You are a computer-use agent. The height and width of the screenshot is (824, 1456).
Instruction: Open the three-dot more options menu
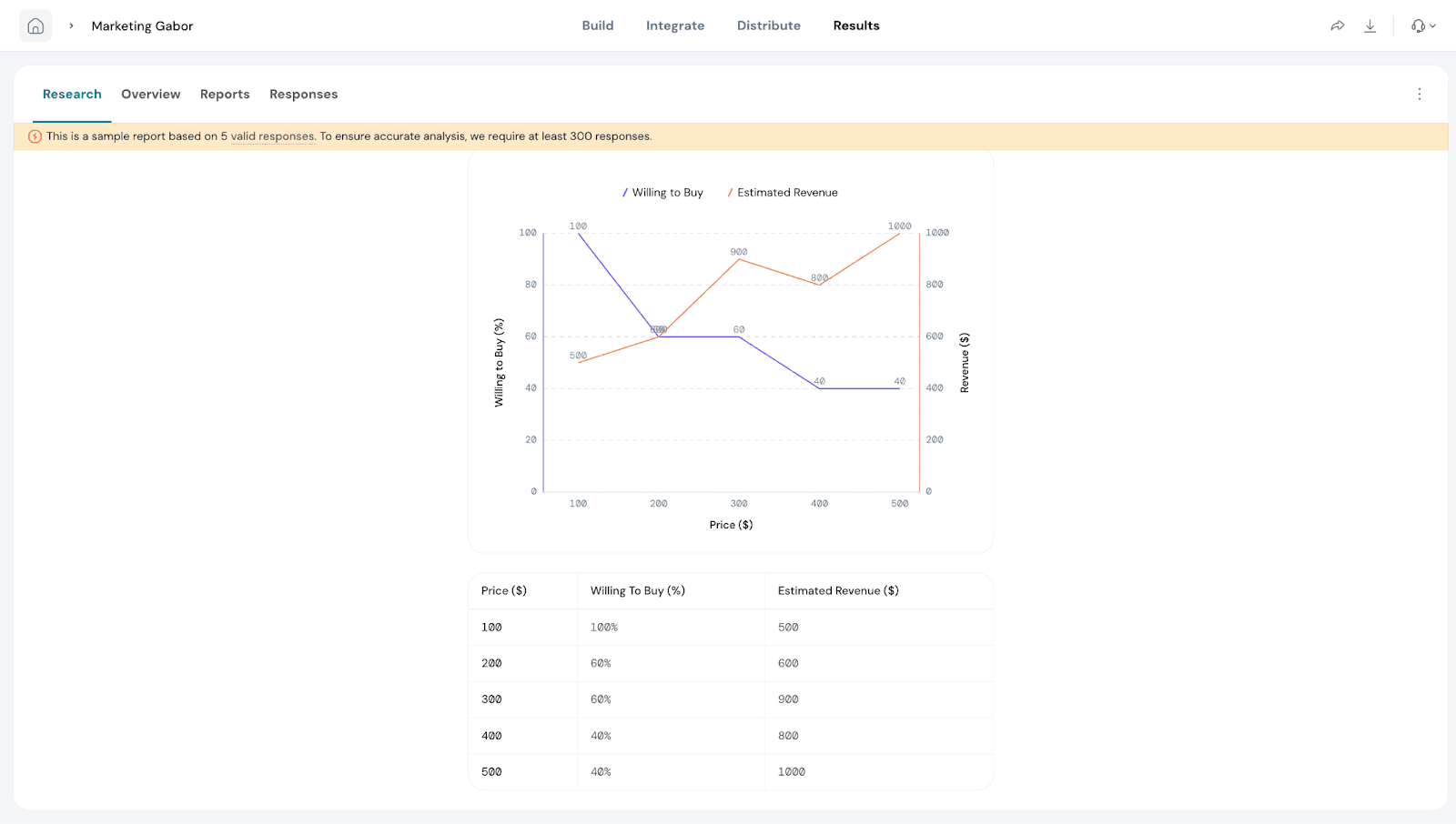pos(1419,94)
